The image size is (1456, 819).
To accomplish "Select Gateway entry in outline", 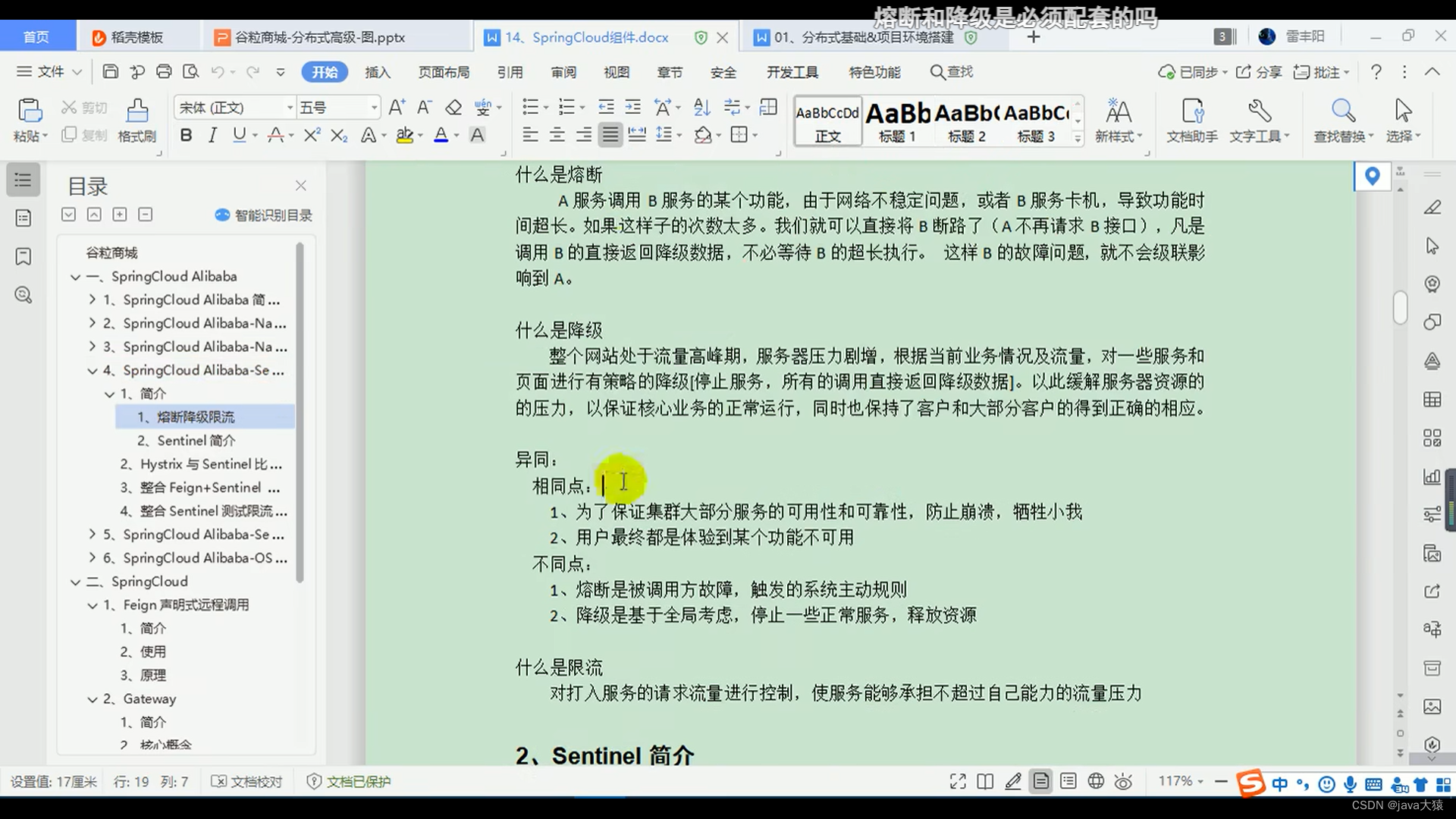I will pos(149,699).
